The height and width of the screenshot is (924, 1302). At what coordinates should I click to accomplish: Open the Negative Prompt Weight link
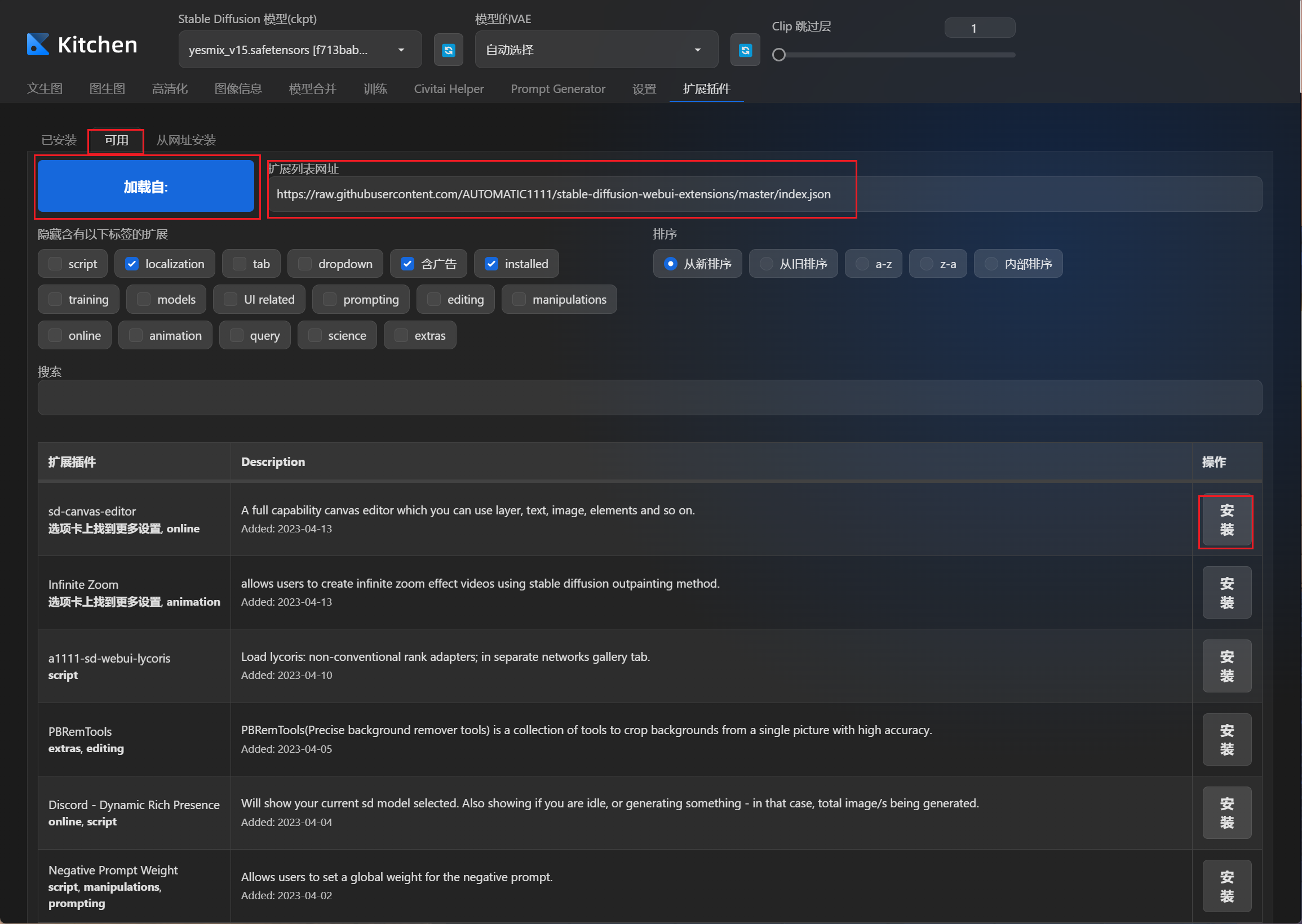pos(113,870)
